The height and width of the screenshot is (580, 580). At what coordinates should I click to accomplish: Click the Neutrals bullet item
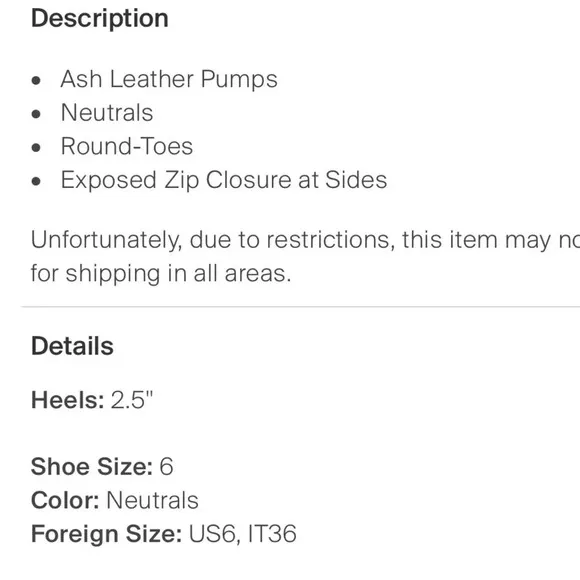click(107, 112)
